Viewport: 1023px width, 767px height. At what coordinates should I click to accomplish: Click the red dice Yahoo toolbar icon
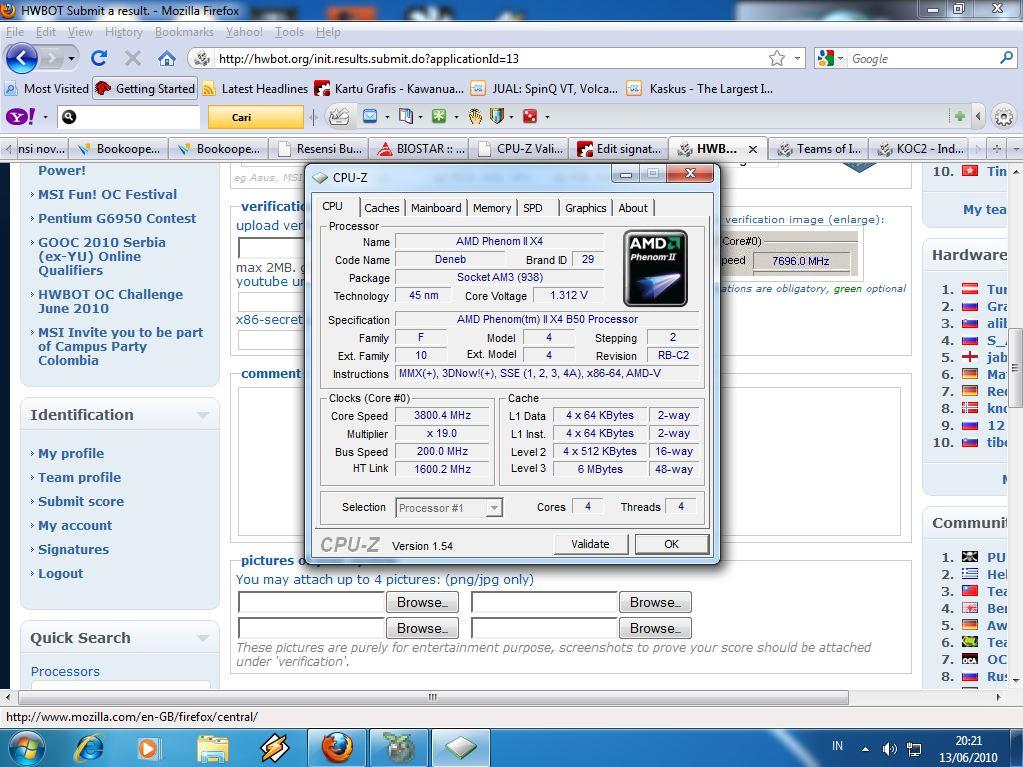tap(530, 117)
